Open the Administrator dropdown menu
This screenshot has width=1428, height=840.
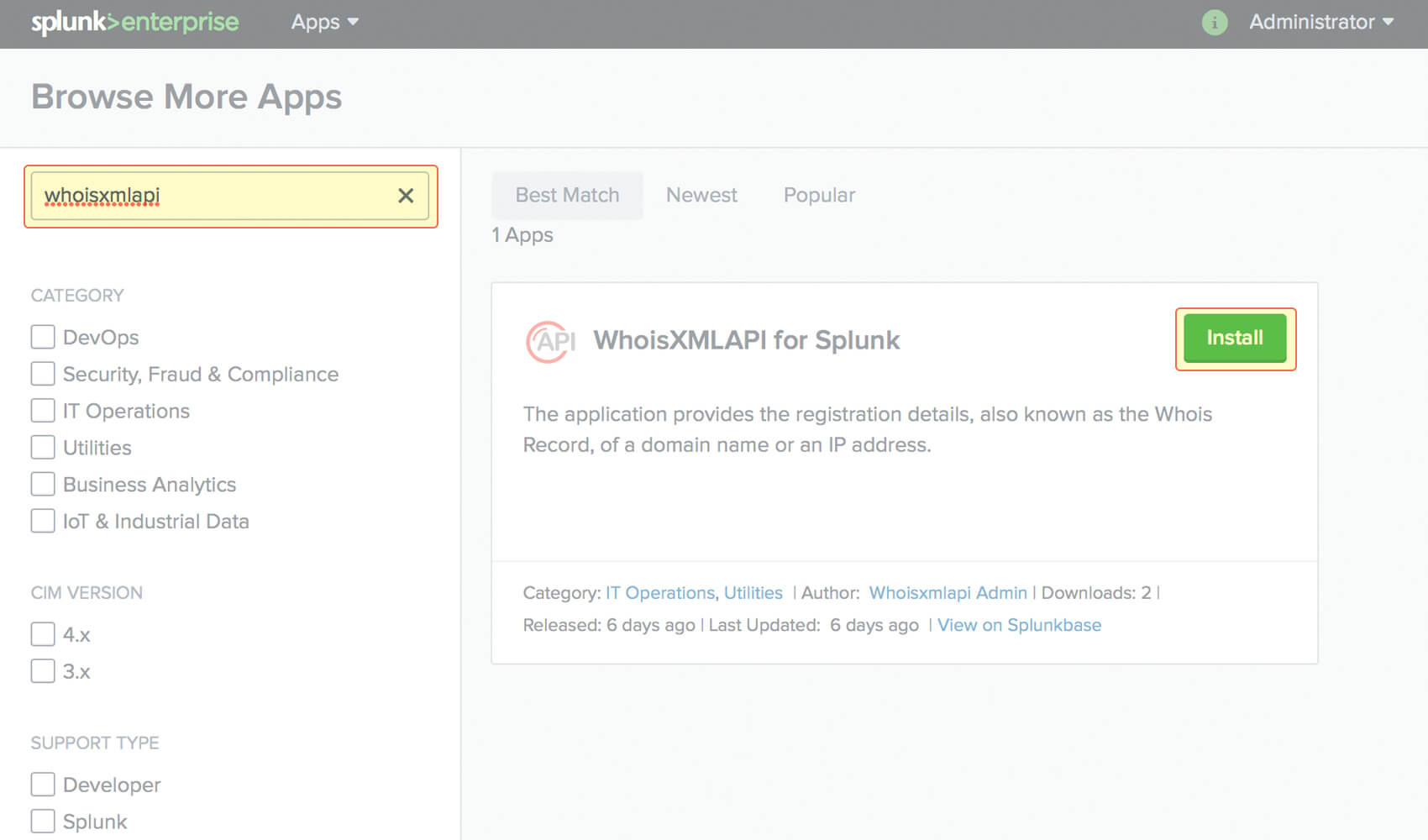point(1320,22)
